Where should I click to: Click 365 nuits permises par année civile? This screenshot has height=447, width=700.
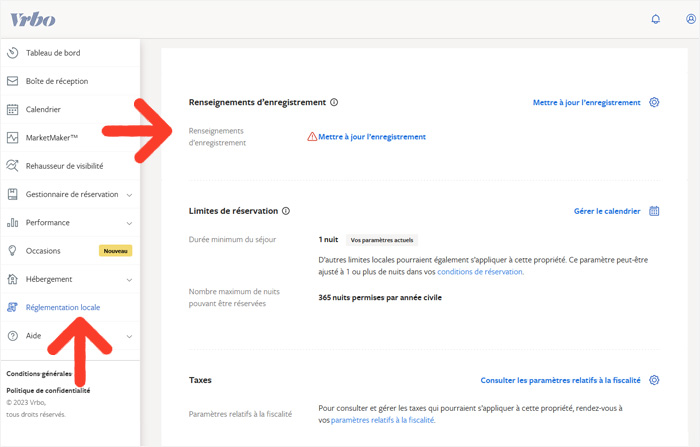380,297
